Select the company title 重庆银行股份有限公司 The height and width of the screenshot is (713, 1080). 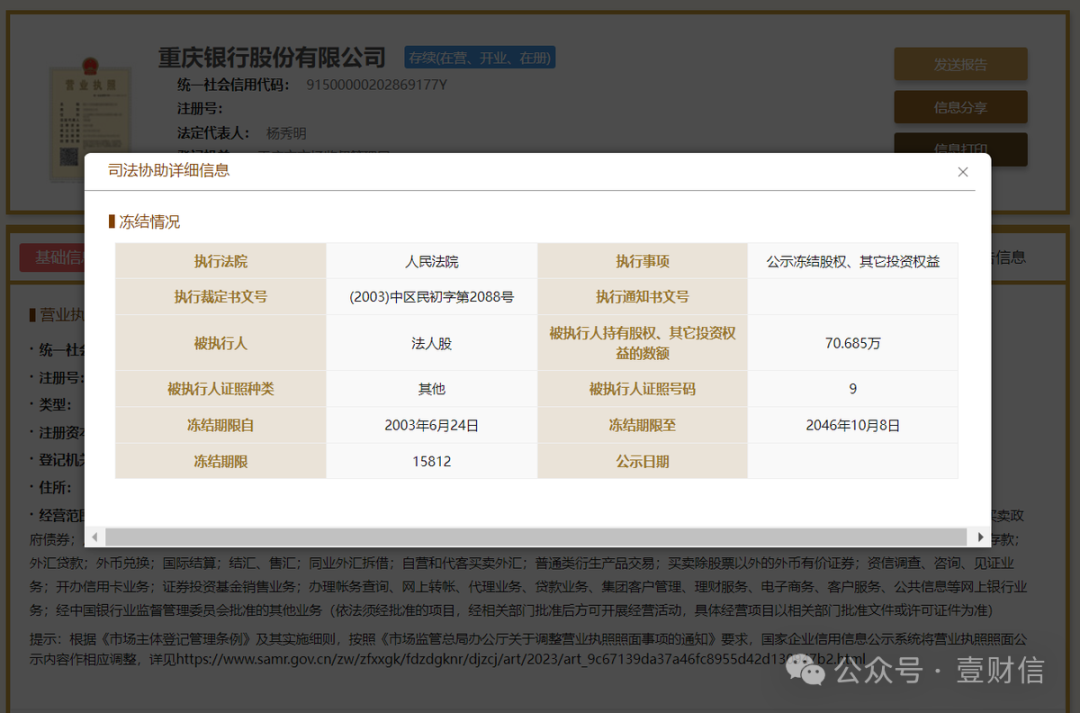271,58
